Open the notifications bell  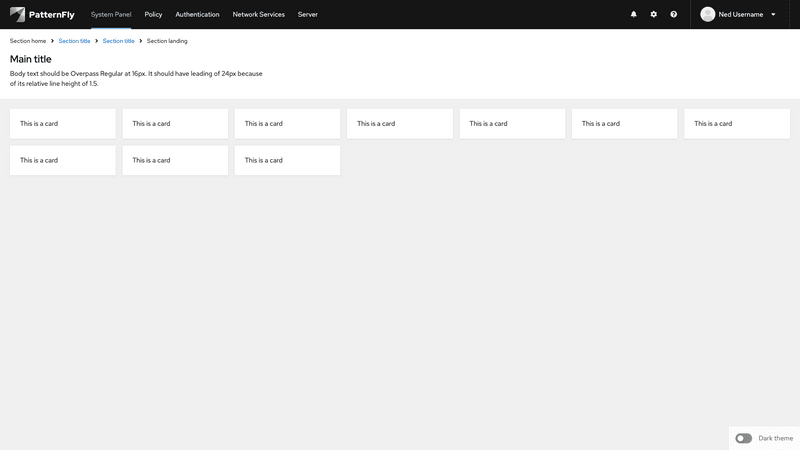point(633,15)
